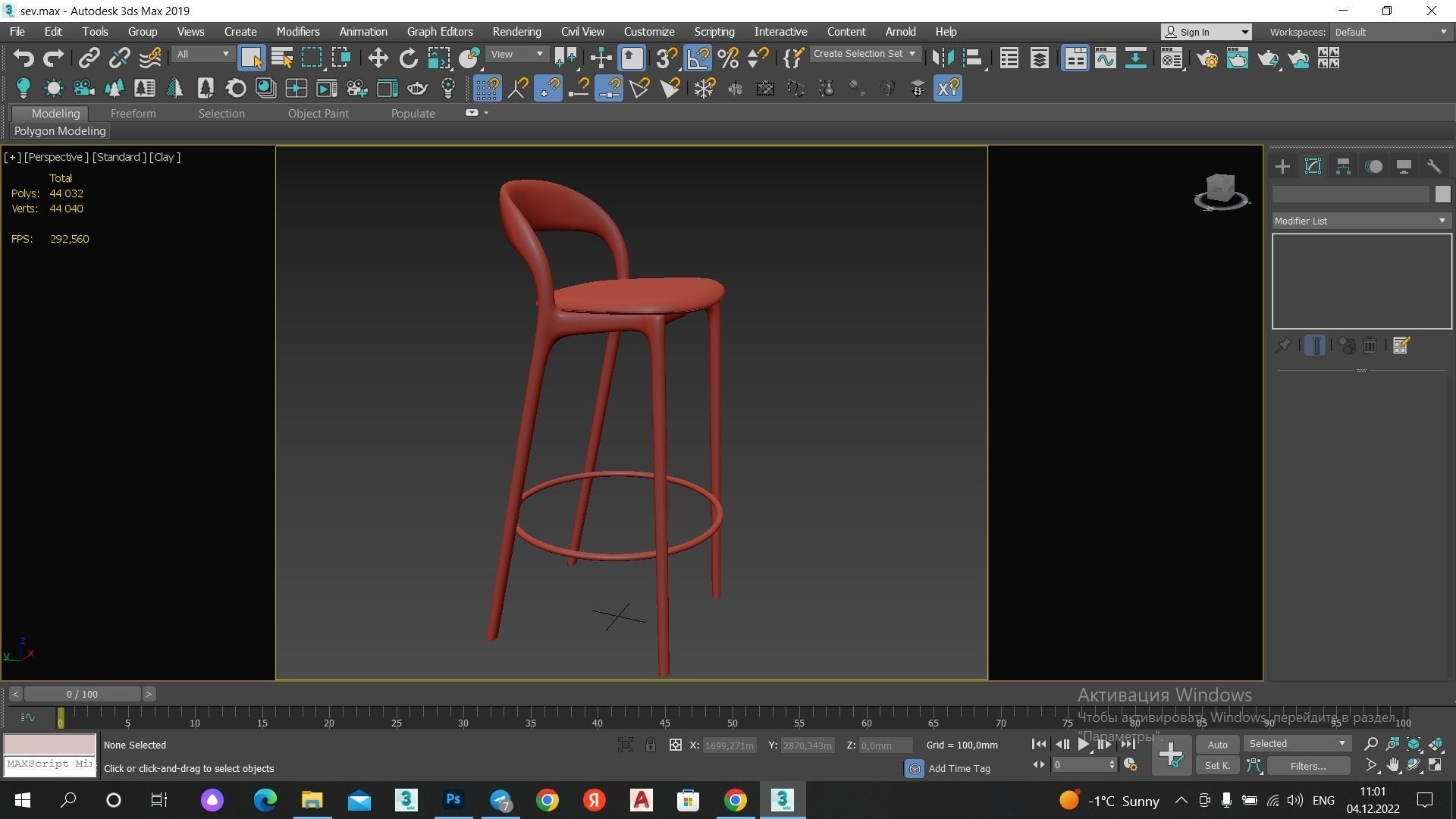This screenshot has width=1456, height=819.
Task: Click the Filters... key filters button
Action: pyautogui.click(x=1308, y=766)
